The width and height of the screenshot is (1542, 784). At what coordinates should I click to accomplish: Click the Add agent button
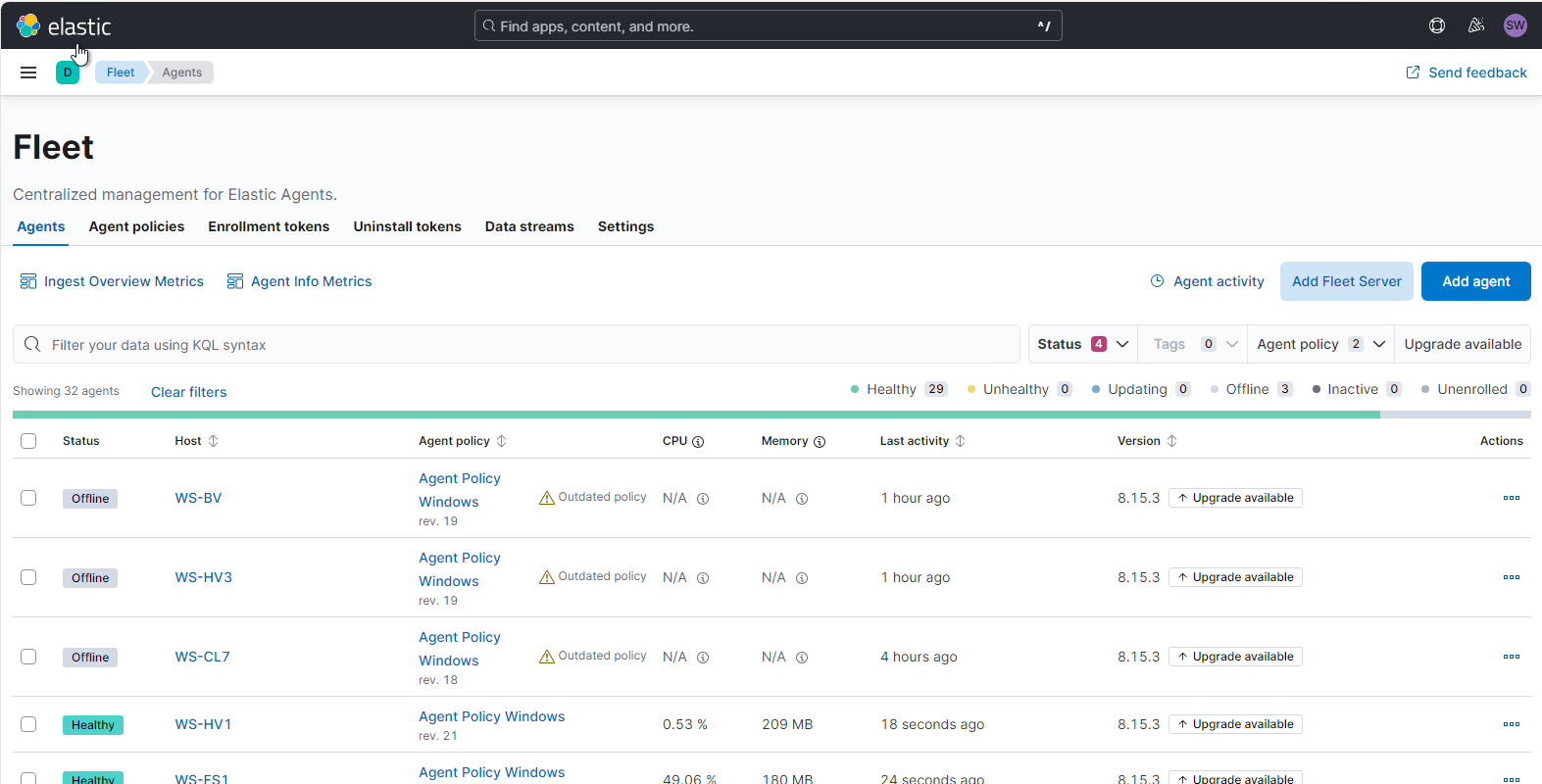tap(1476, 281)
